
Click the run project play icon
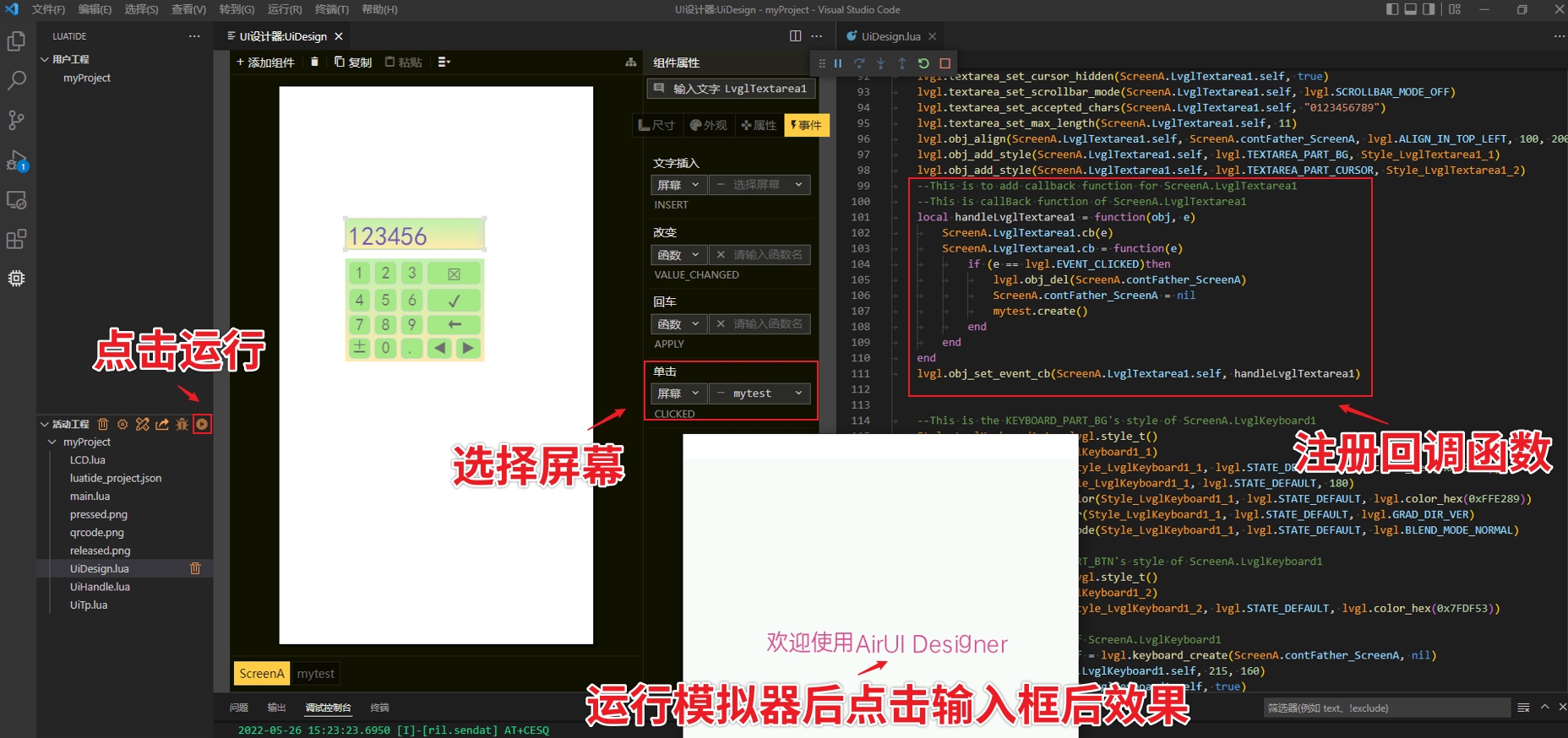[x=202, y=424]
